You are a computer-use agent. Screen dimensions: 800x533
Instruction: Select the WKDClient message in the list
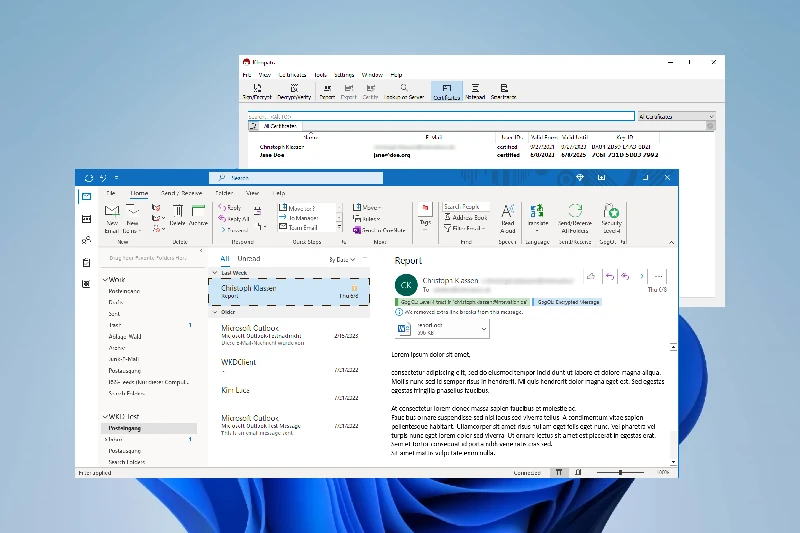pyautogui.click(x=289, y=366)
